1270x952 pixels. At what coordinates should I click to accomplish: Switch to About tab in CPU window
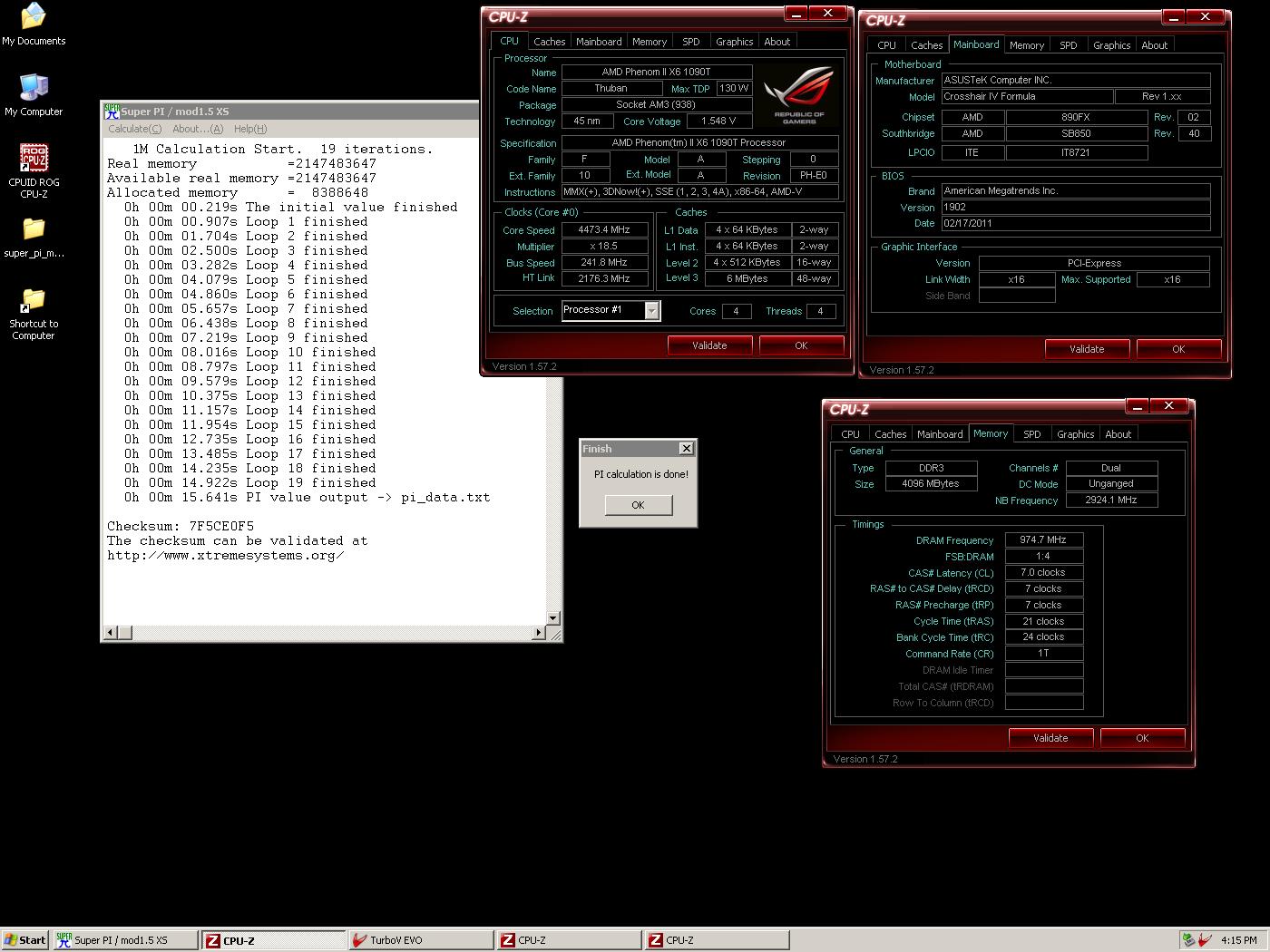click(x=777, y=42)
